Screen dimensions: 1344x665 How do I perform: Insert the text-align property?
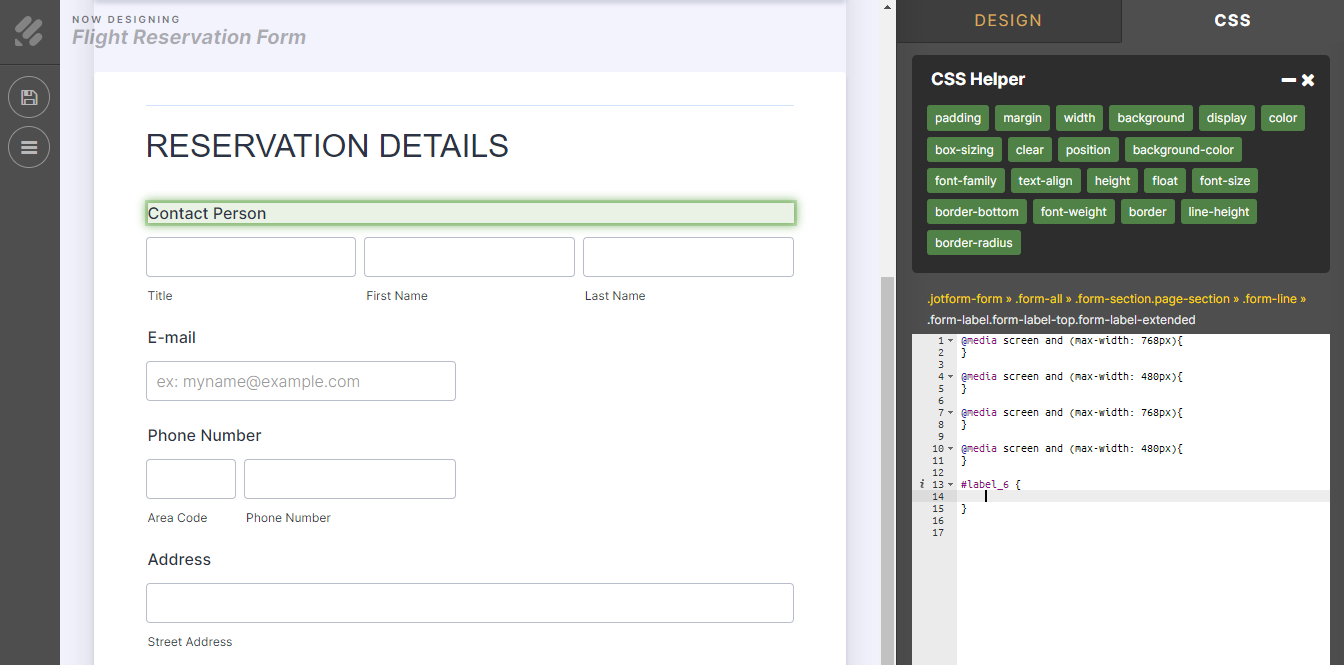1045,181
